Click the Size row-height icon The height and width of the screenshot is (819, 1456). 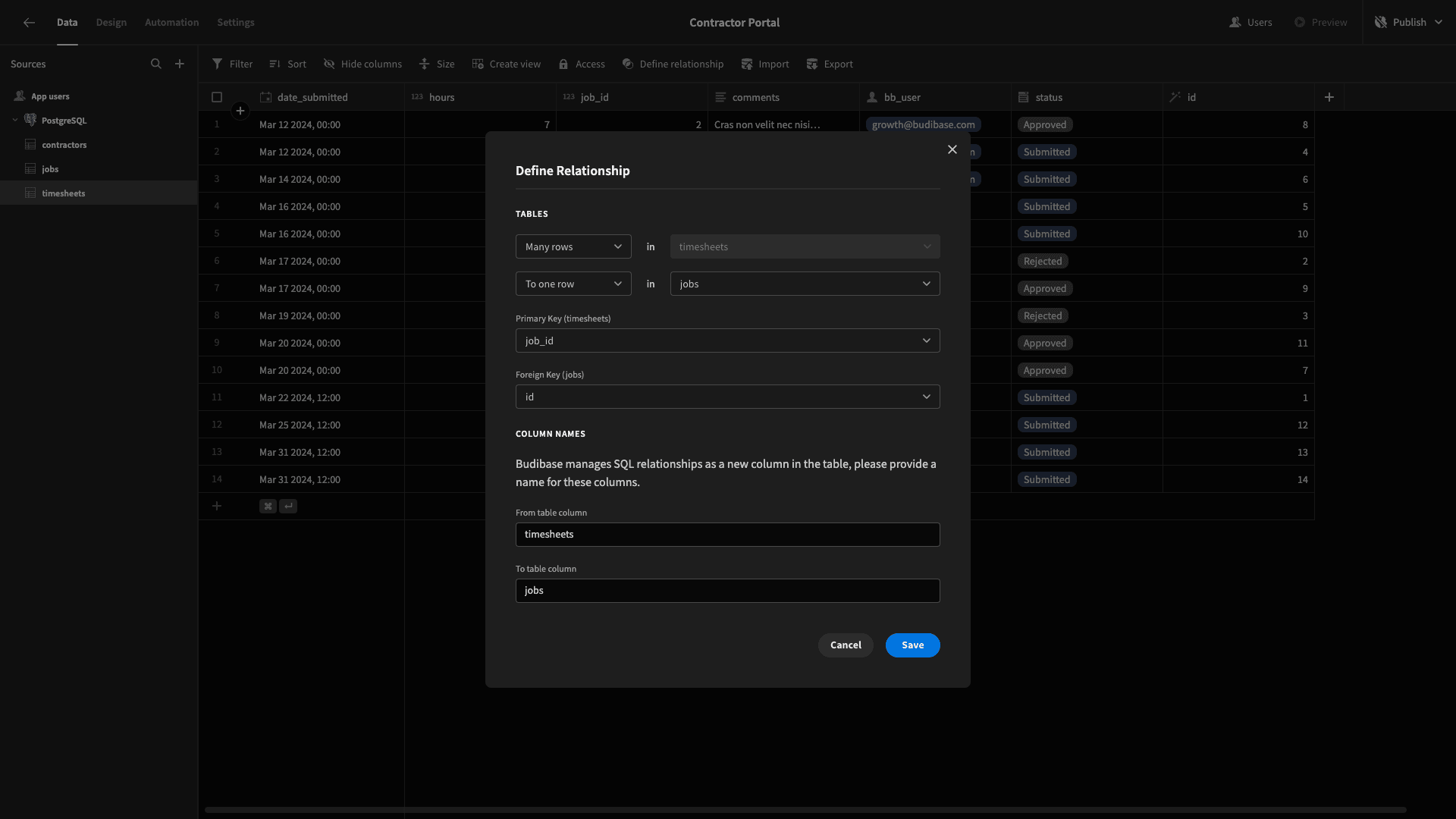pos(425,64)
